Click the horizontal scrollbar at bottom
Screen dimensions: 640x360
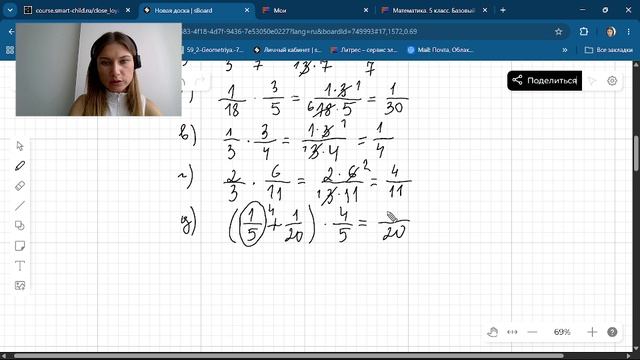point(289,356)
